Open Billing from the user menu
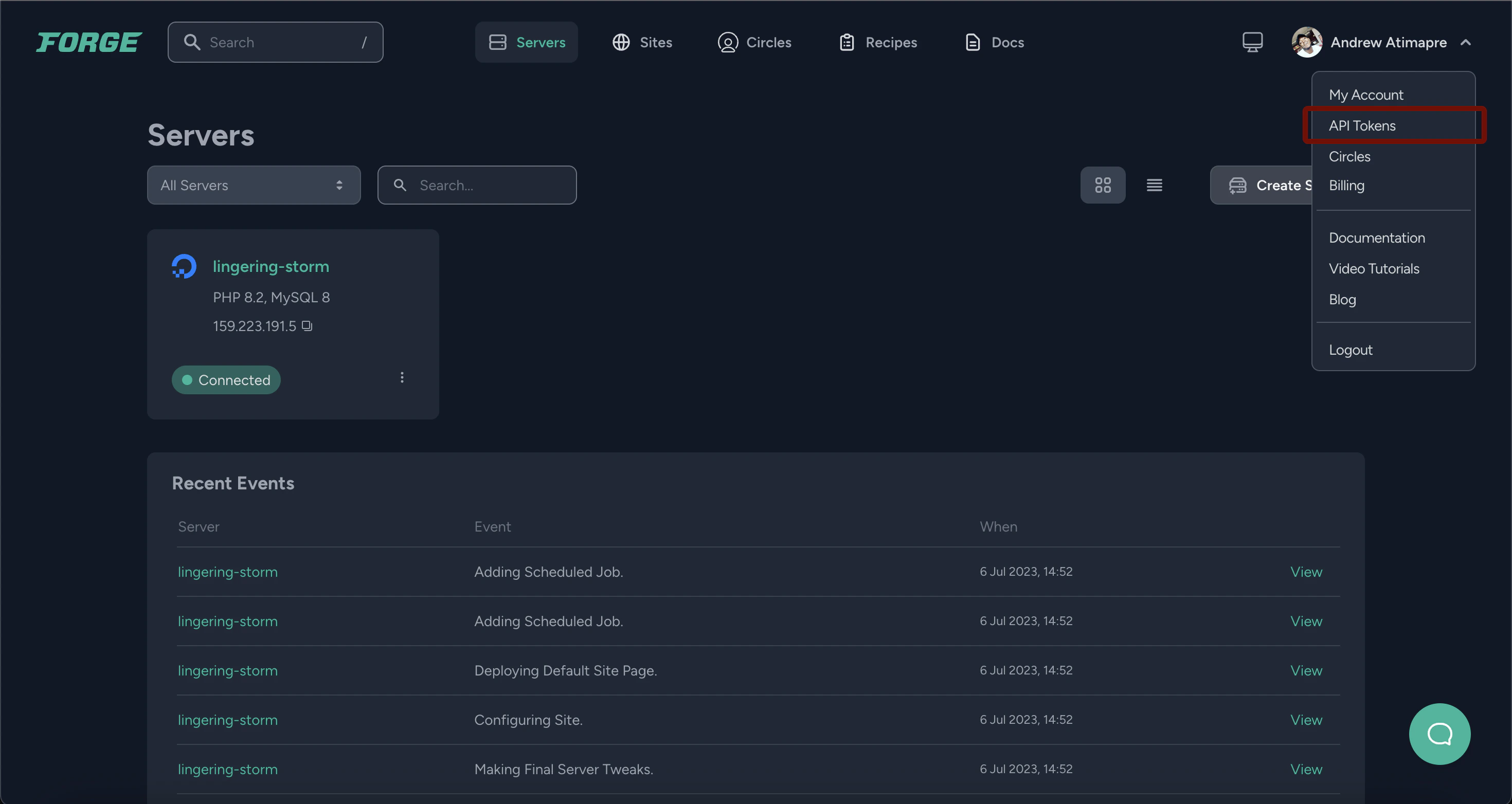The image size is (1512, 804). [x=1346, y=186]
